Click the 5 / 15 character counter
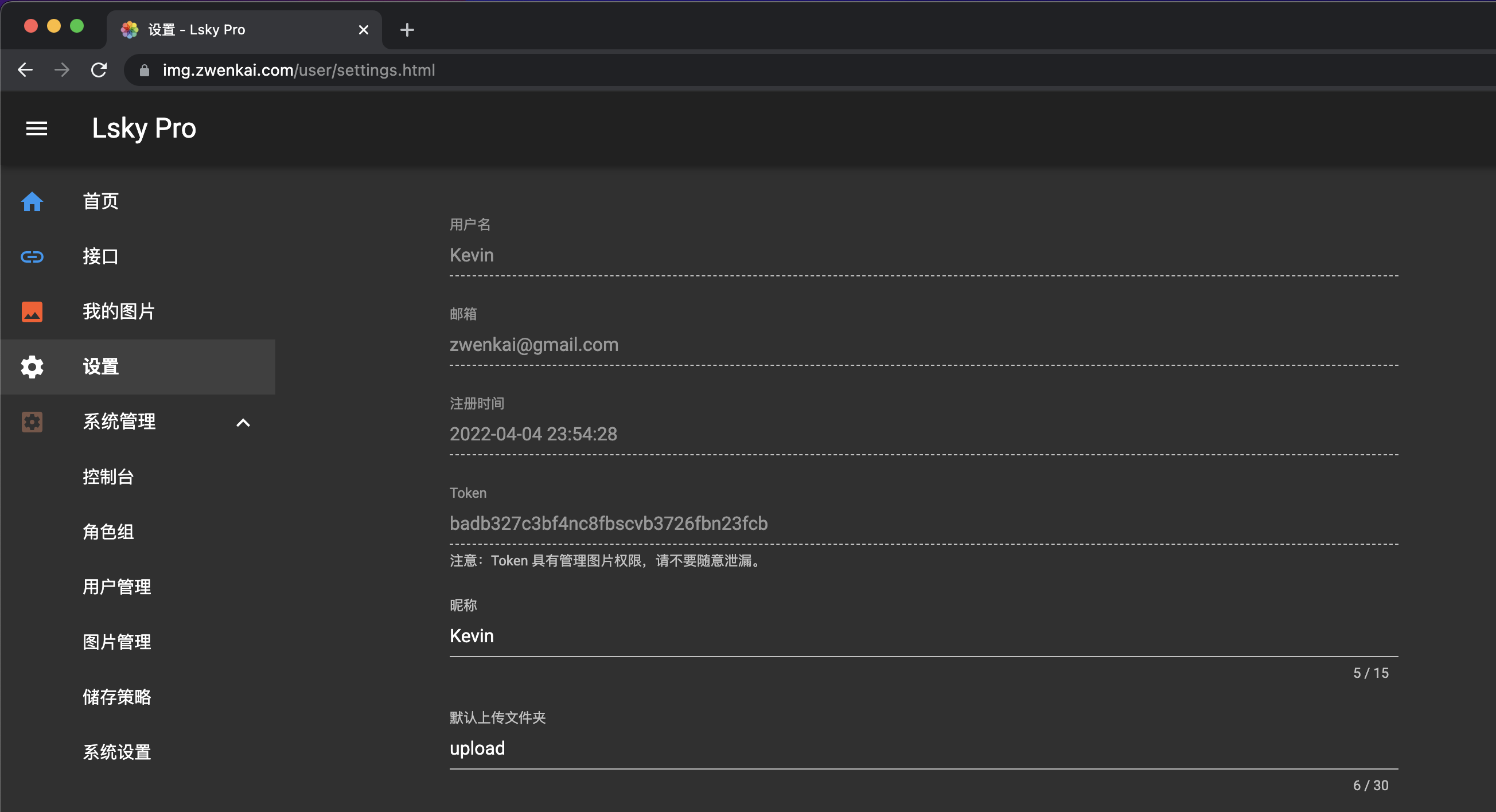 (1370, 673)
